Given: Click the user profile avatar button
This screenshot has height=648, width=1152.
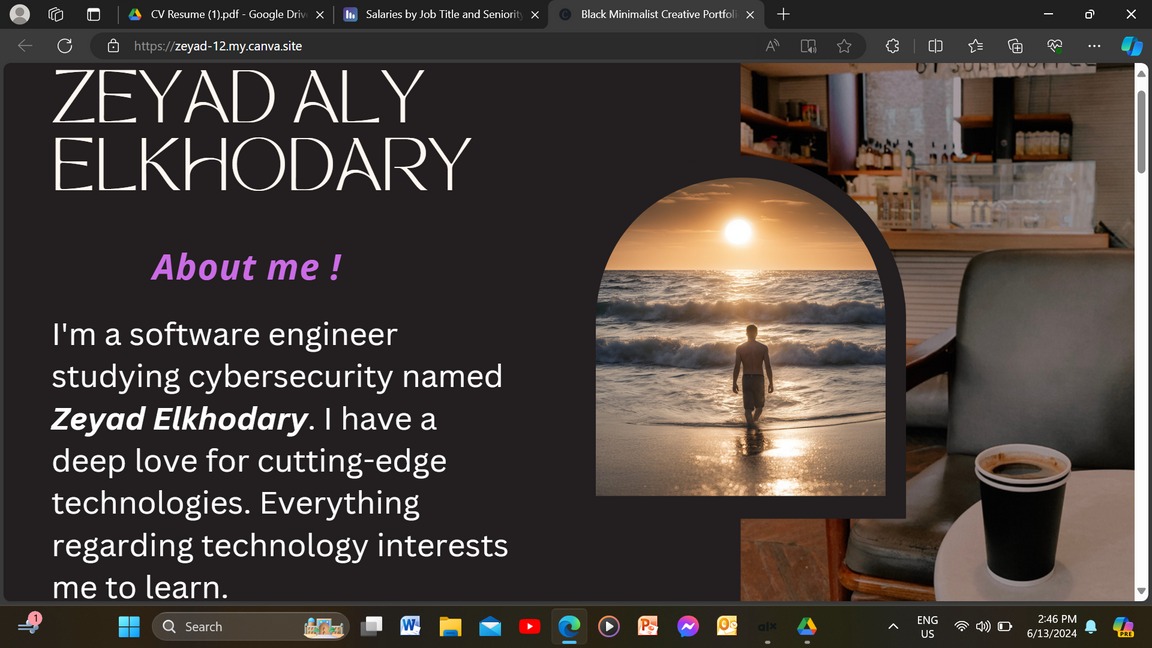Looking at the screenshot, I should pos(19,15).
